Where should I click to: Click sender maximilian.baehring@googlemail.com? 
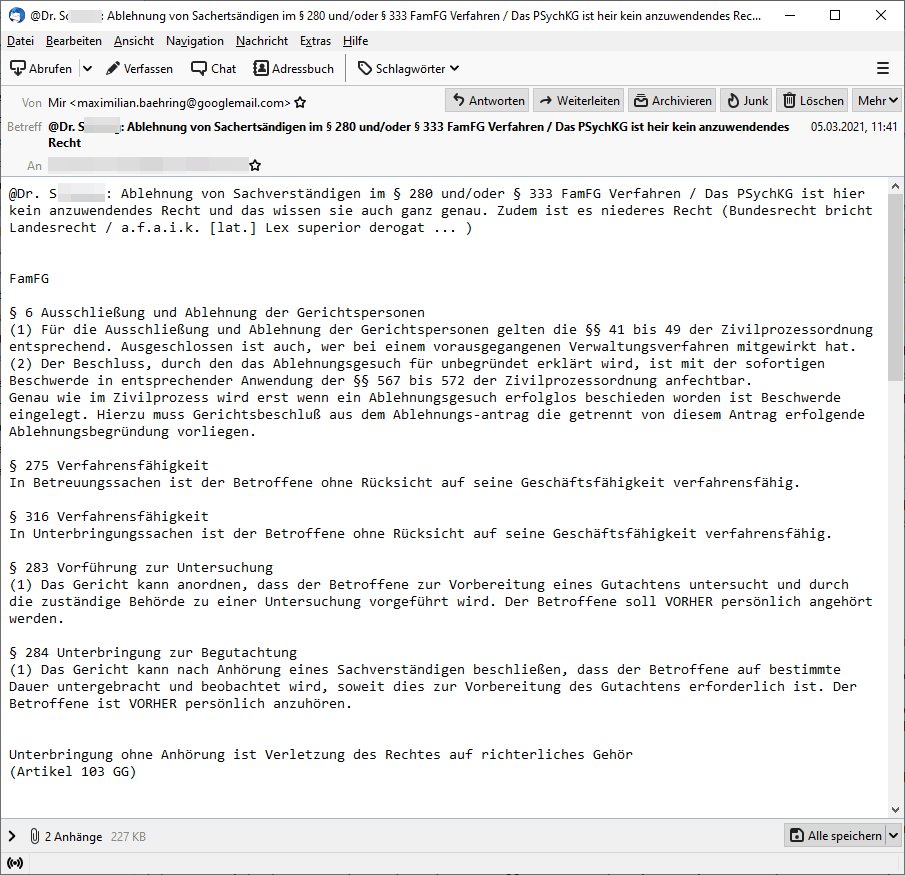click(169, 103)
